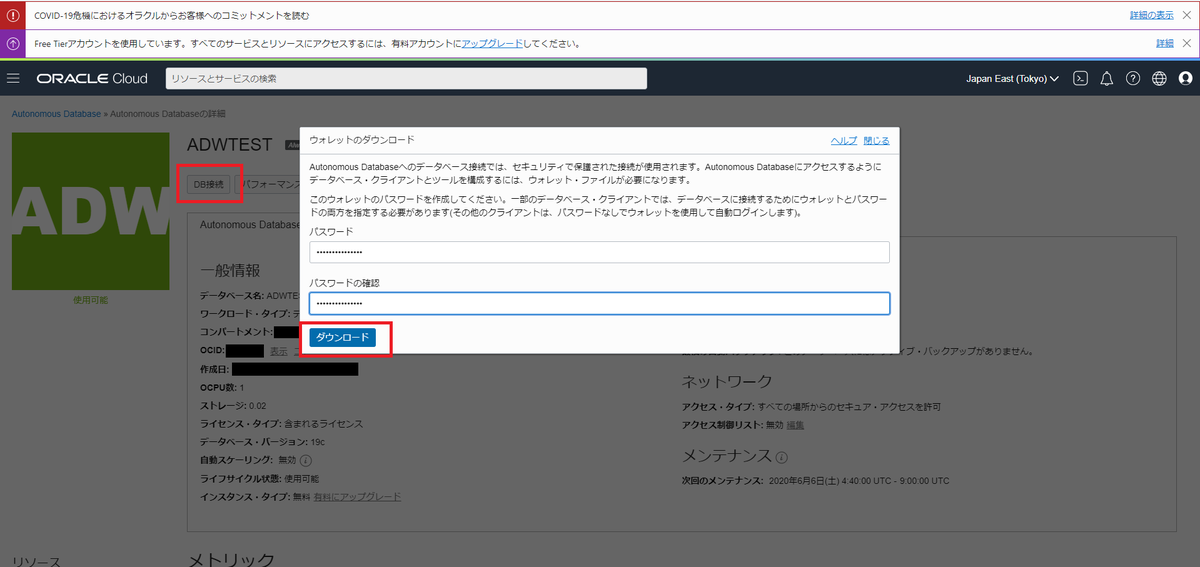The image size is (1200, 567).
Task: Click the DB接続 button
Action: point(209,184)
